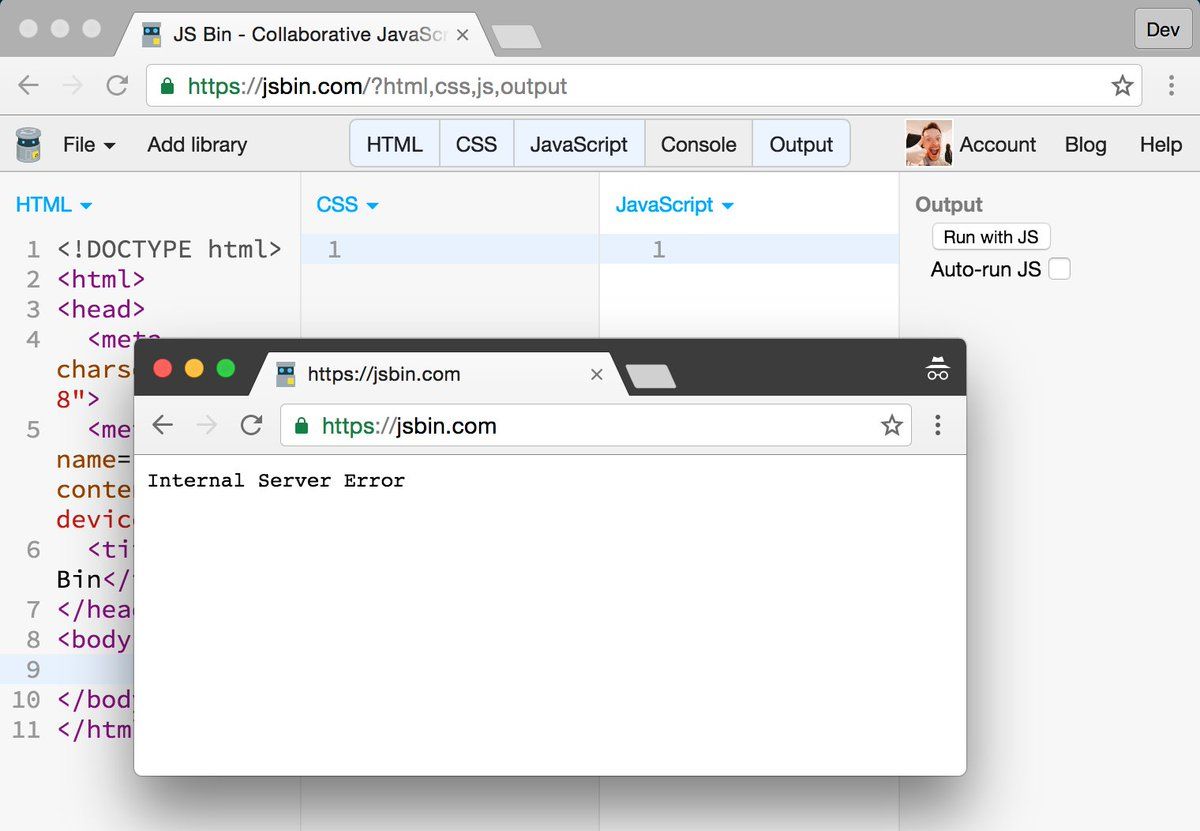
Task: Click the Run with JS button
Action: [991, 237]
